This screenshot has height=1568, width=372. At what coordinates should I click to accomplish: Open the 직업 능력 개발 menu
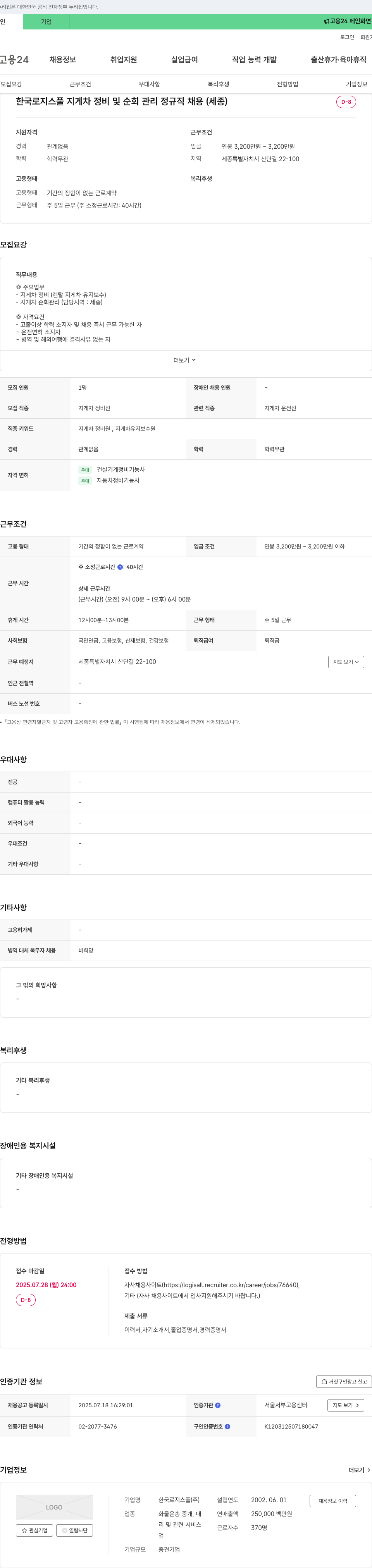[x=254, y=60]
